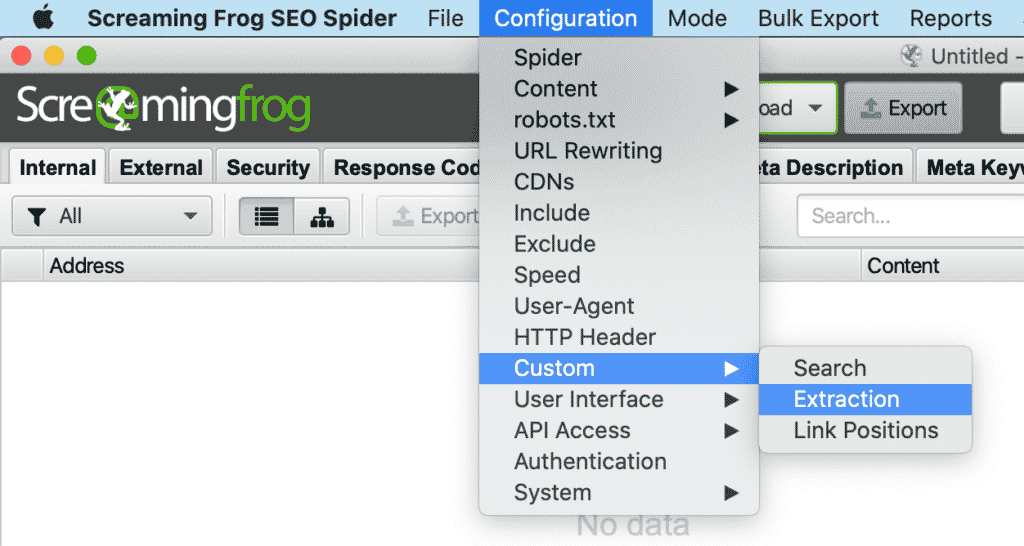Click the Content column header
Image resolution: width=1024 pixels, height=546 pixels.
[942, 266]
